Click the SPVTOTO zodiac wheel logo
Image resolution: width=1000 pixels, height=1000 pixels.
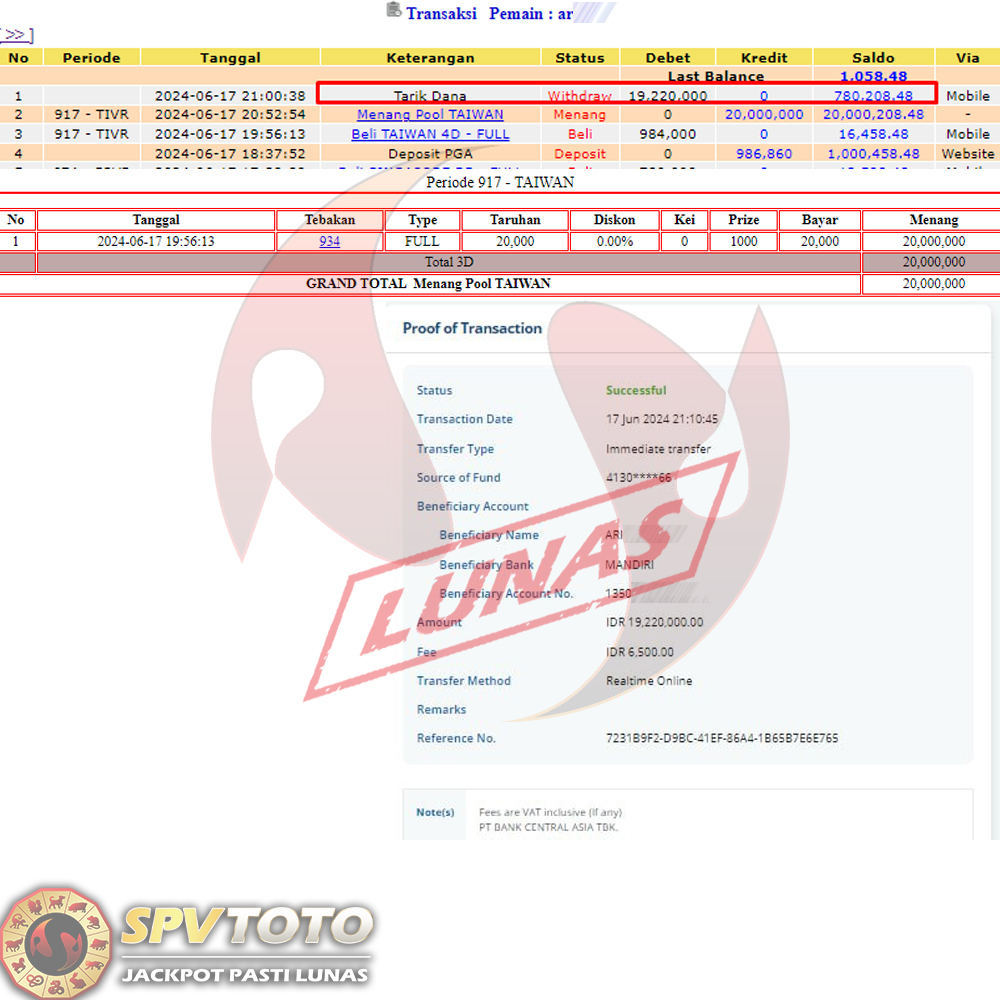[x=56, y=942]
